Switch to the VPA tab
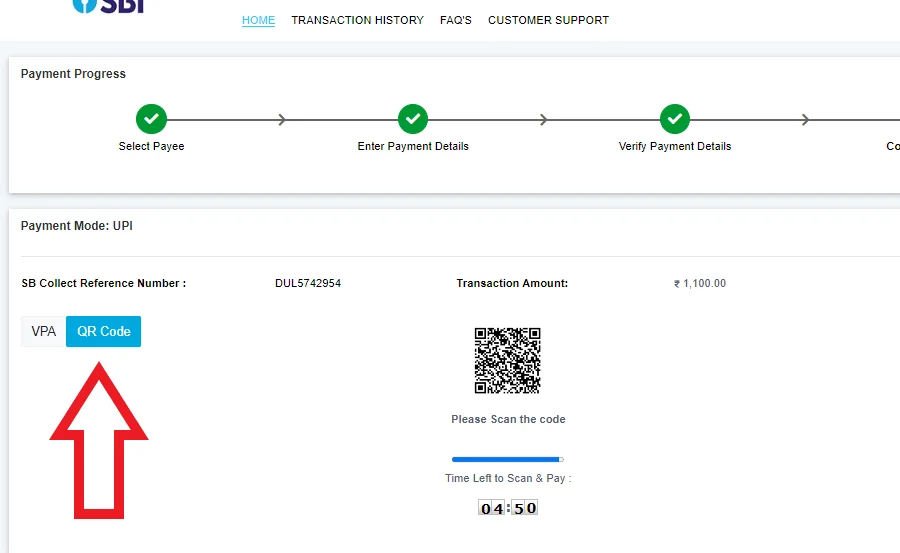The image size is (900, 553). [x=44, y=331]
